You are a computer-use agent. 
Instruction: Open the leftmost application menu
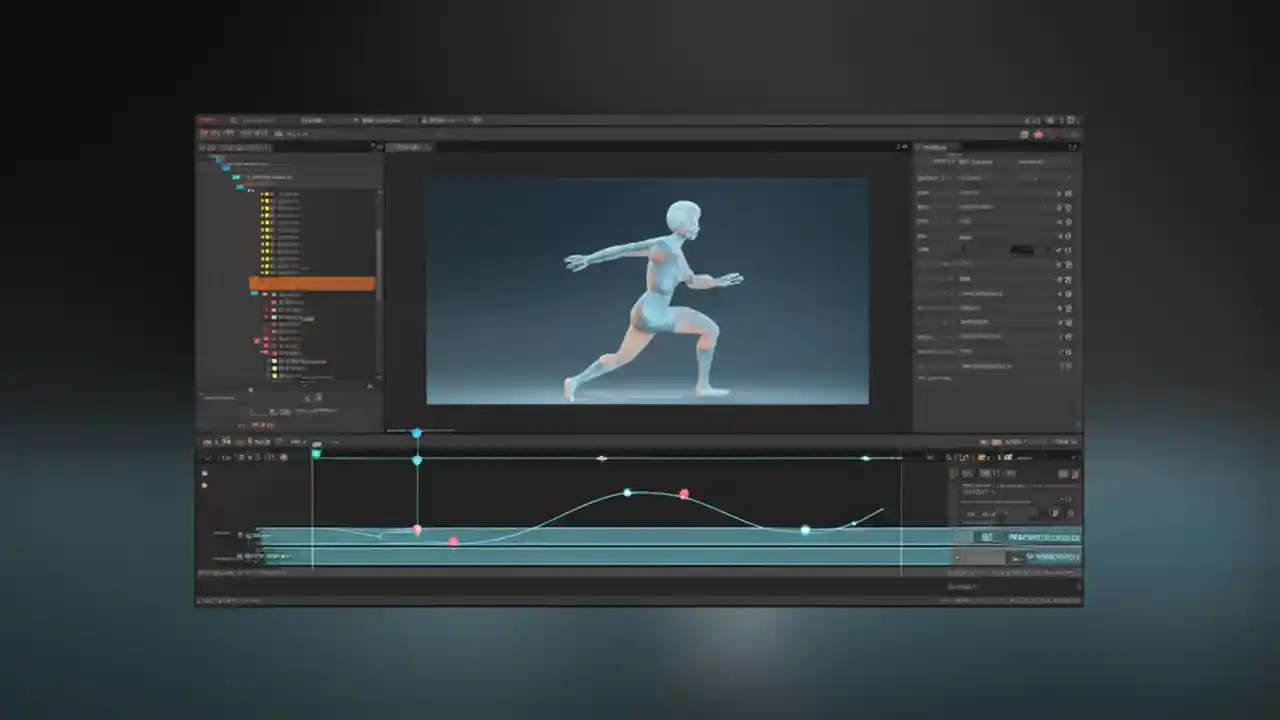[x=208, y=120]
